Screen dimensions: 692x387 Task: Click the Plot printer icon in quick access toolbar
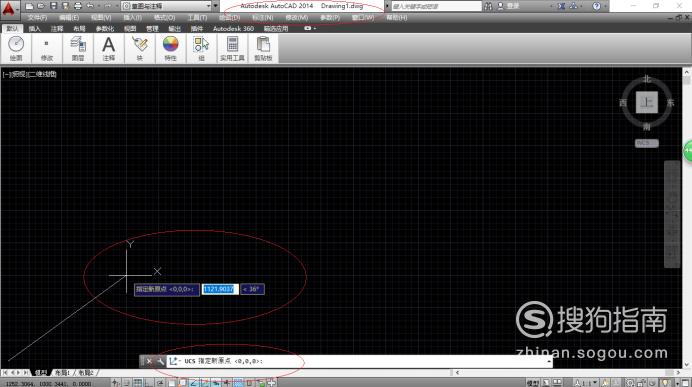78,6
